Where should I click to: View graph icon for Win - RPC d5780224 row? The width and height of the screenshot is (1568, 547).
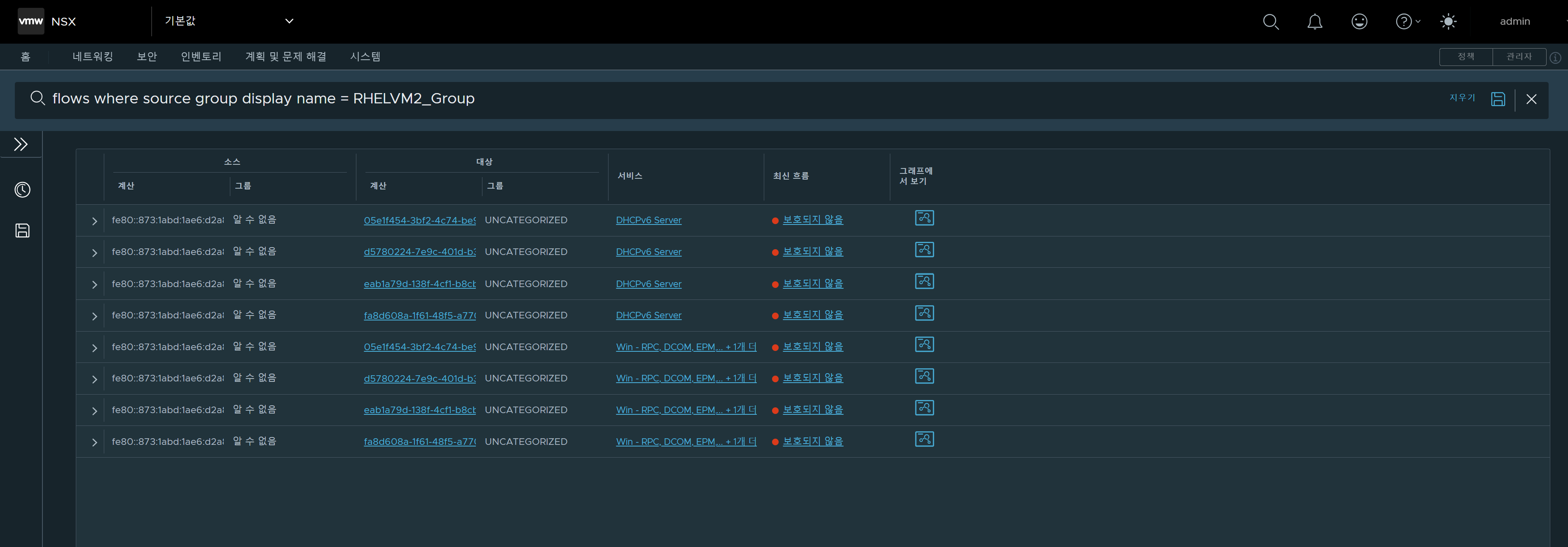[x=924, y=376]
